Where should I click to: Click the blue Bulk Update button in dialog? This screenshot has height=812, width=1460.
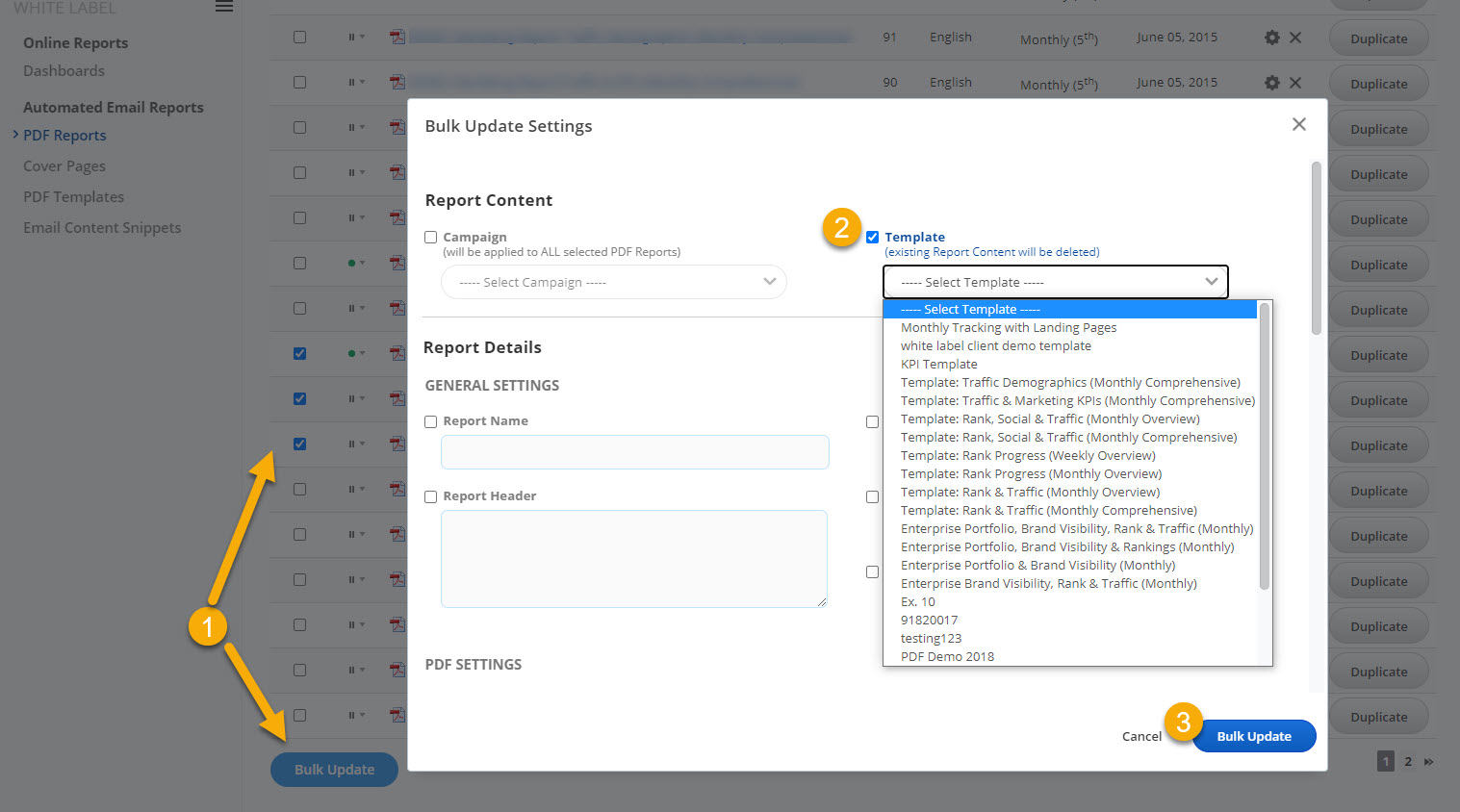(x=1253, y=736)
